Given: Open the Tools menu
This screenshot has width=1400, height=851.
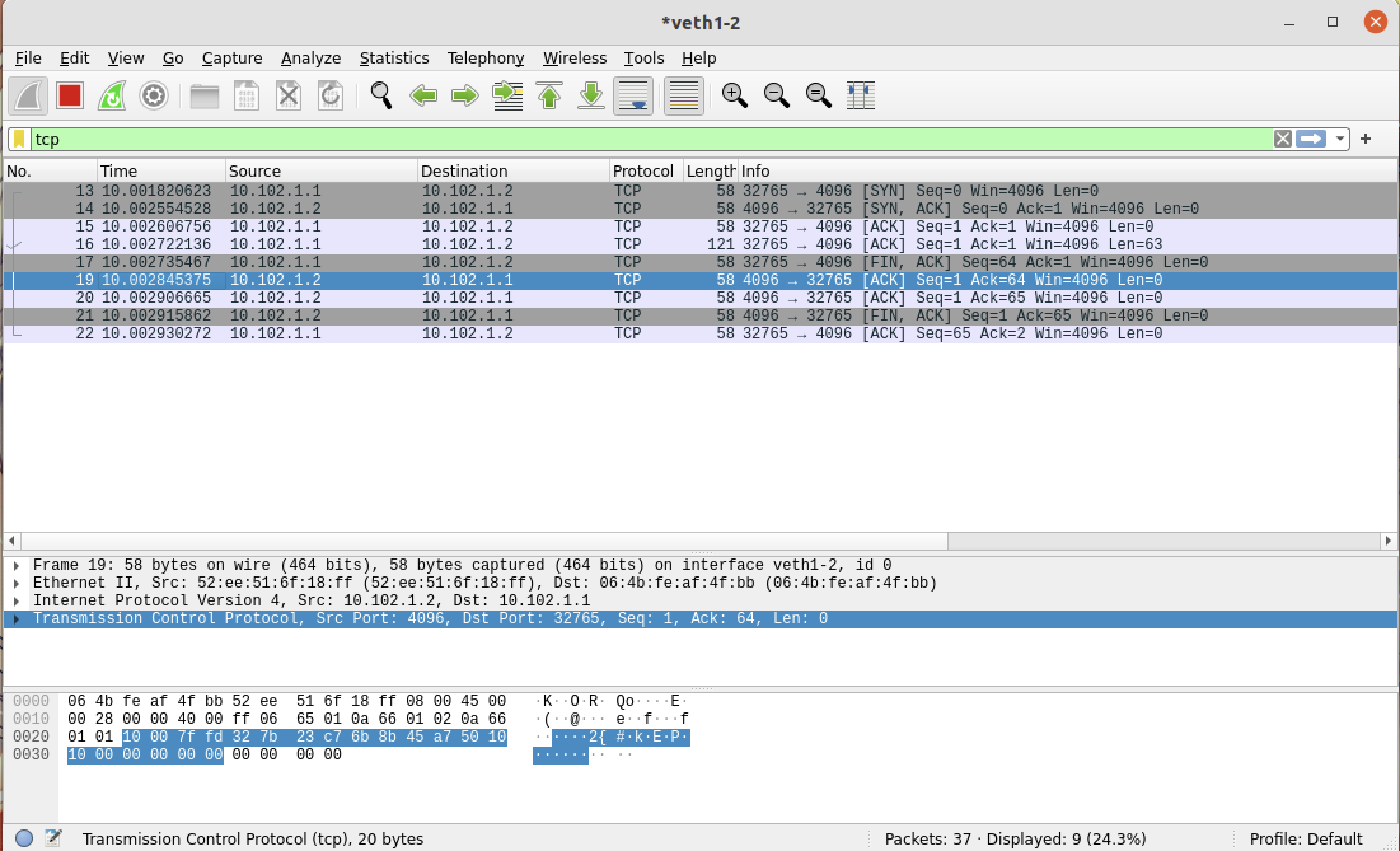Looking at the screenshot, I should pyautogui.click(x=643, y=58).
